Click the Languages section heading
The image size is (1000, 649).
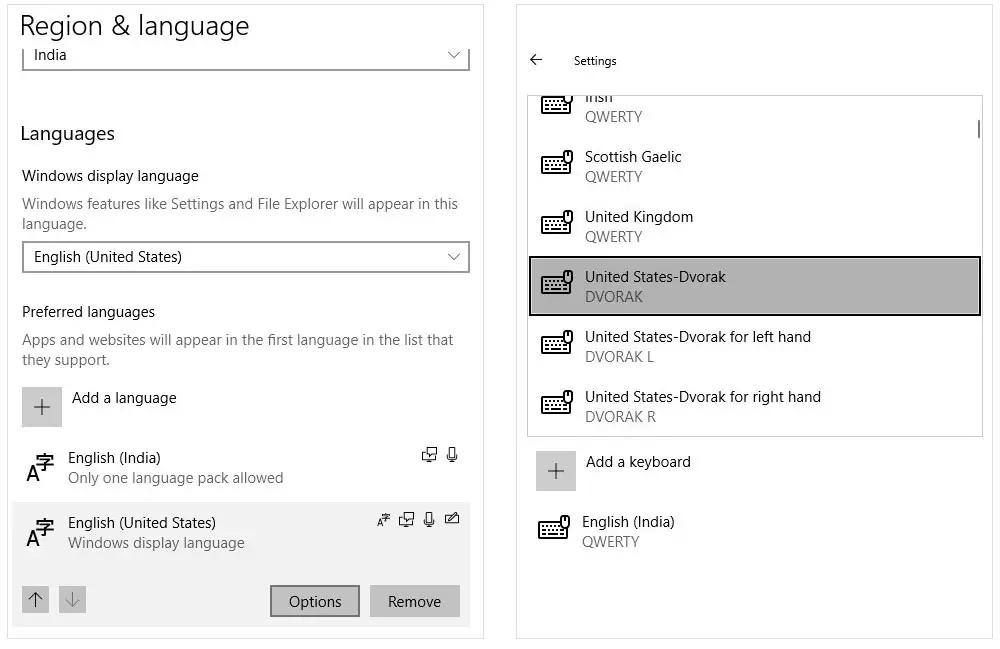click(68, 134)
